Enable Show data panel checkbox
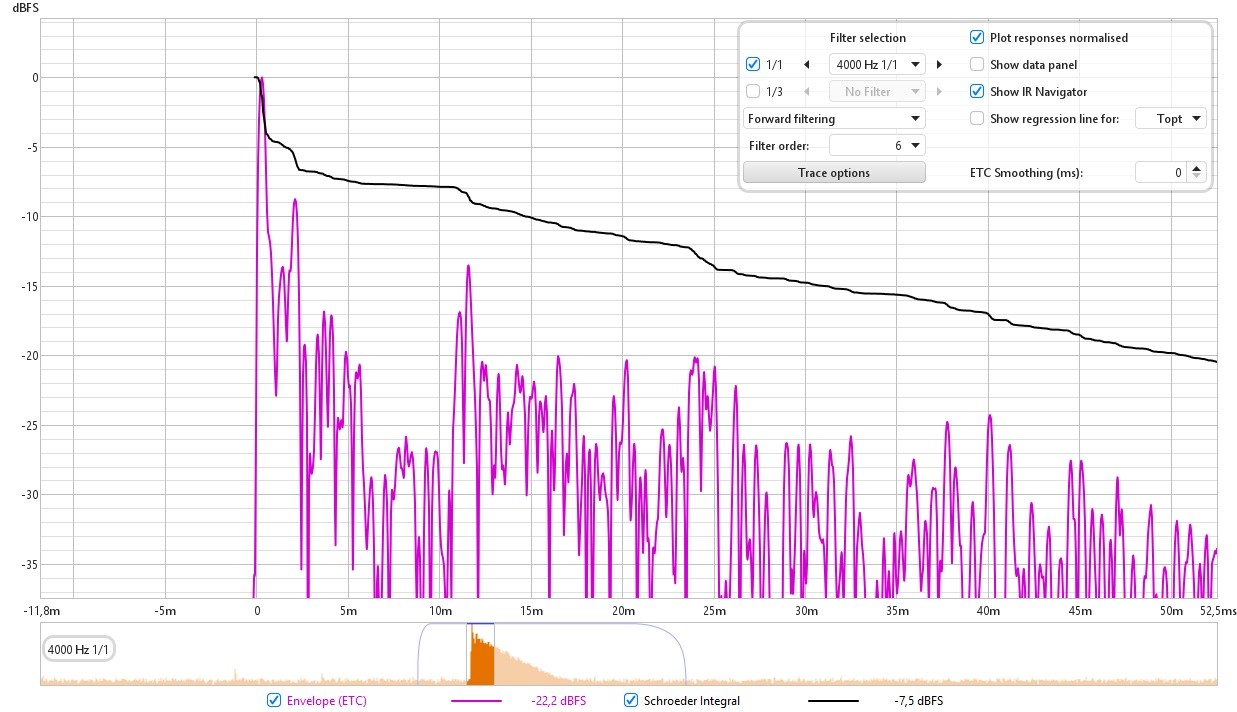The image size is (1237, 712). tap(977, 65)
